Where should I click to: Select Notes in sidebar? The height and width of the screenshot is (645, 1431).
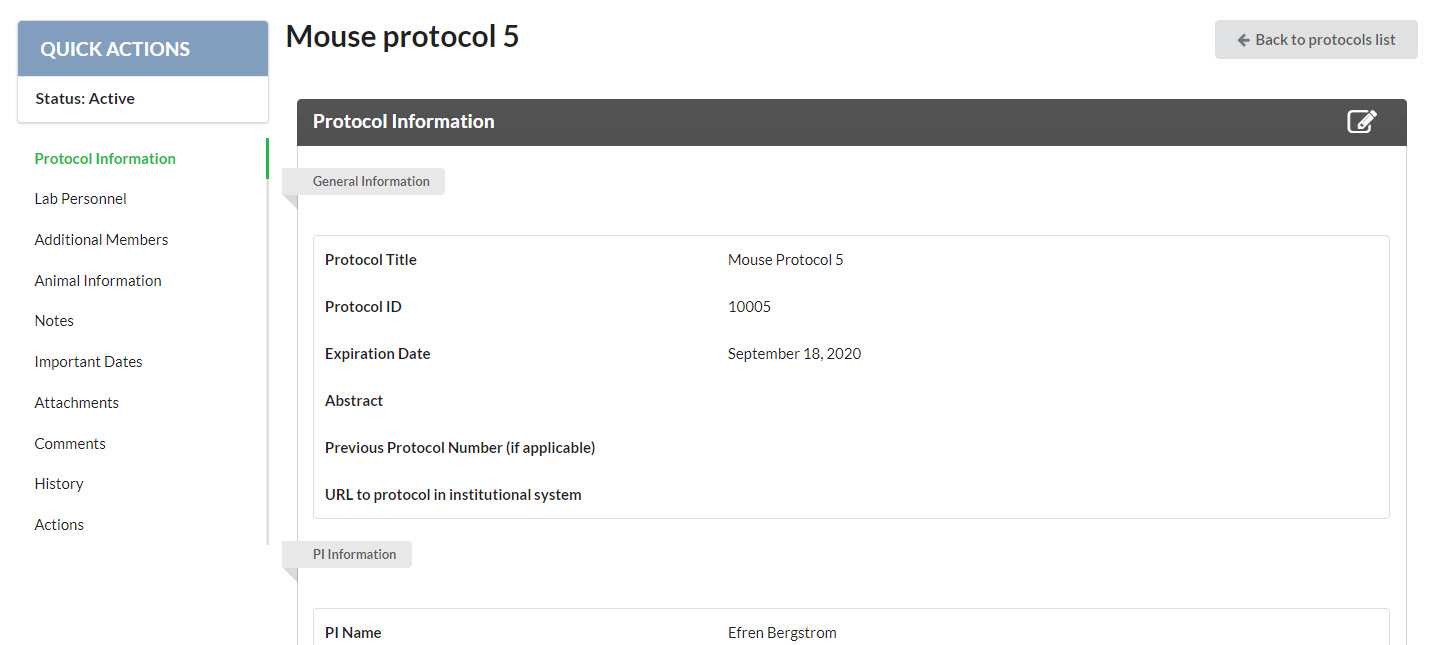pyautogui.click(x=54, y=321)
